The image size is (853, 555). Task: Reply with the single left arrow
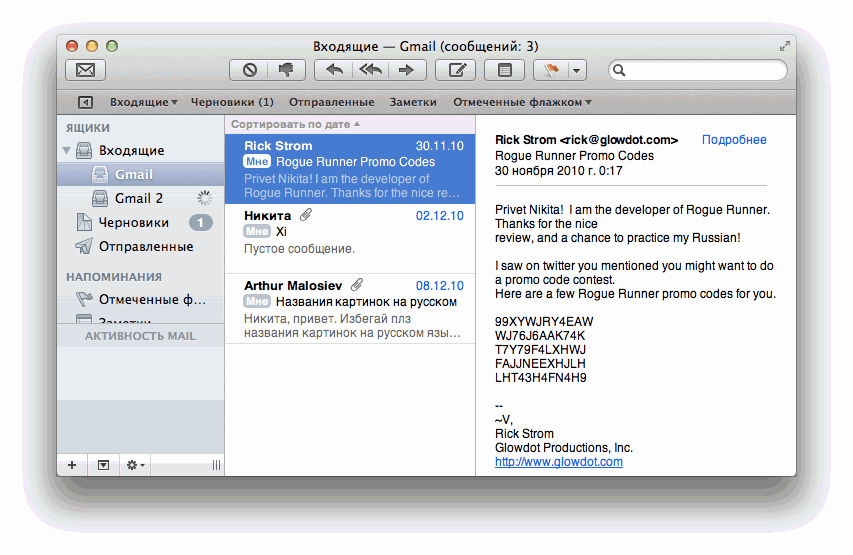click(334, 70)
